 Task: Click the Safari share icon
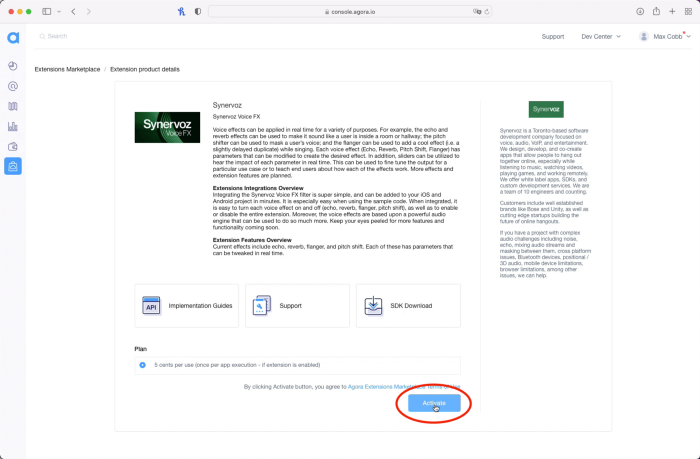click(656, 11)
